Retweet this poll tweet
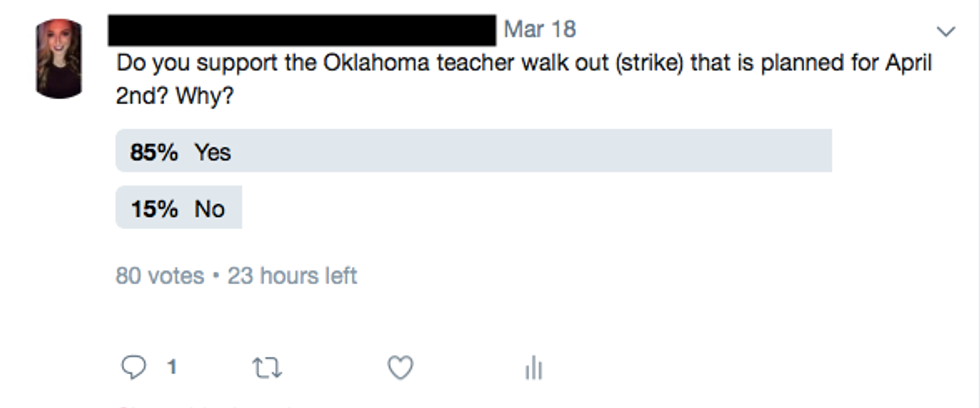980x408 pixels. pyautogui.click(x=267, y=368)
